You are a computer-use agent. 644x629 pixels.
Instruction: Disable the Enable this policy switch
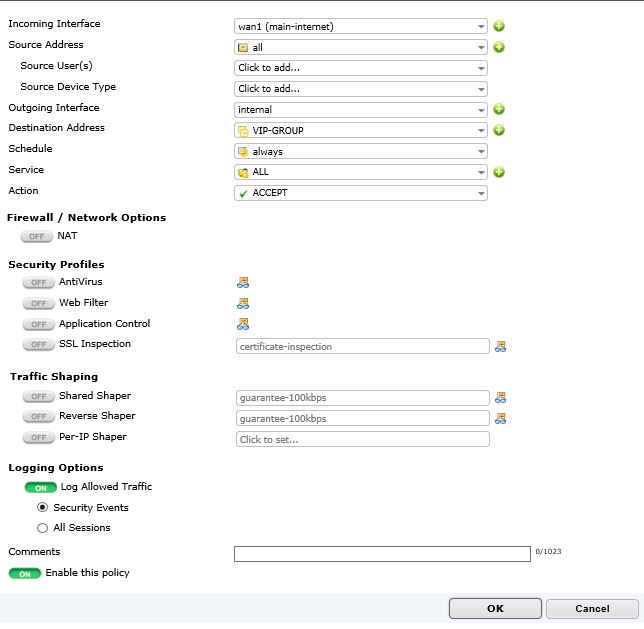point(25,574)
